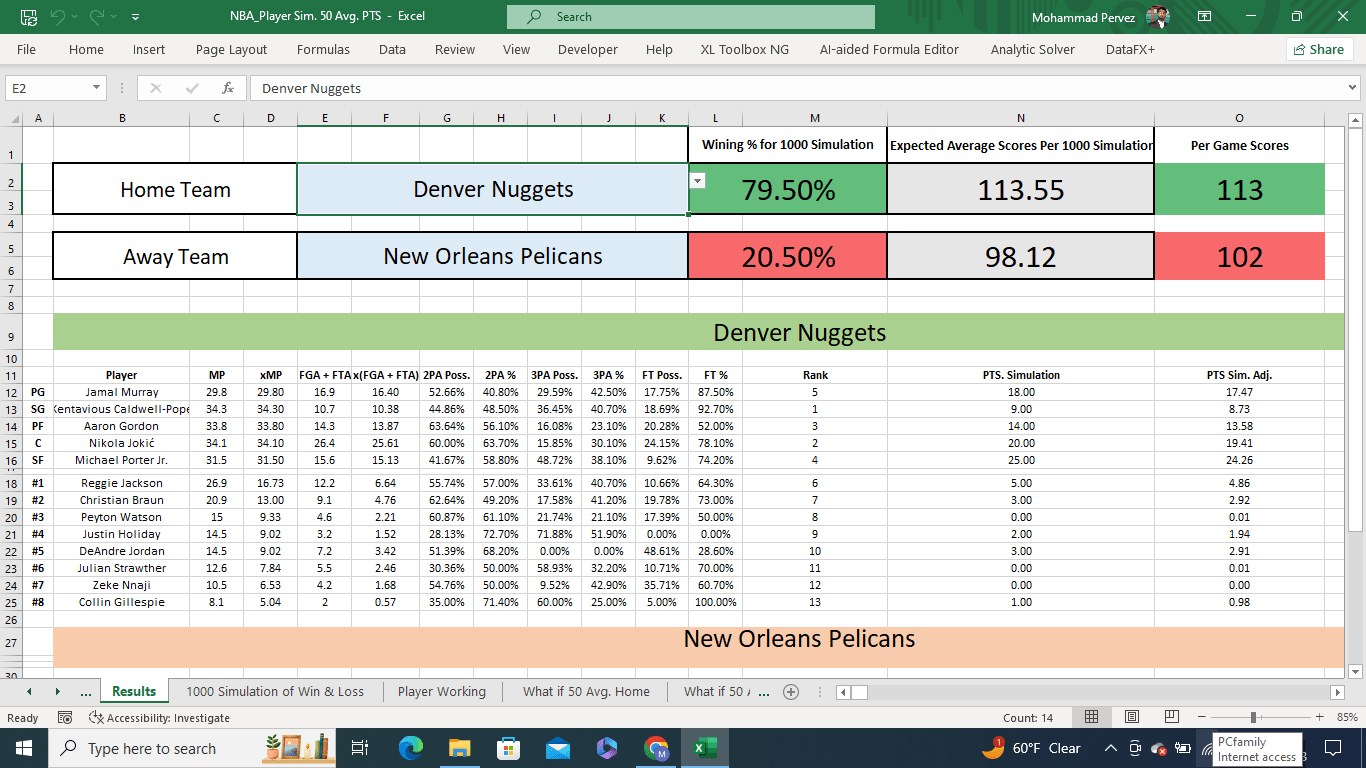Open Ribbon Display Options icon
The height and width of the screenshot is (768, 1366).
1204,17
